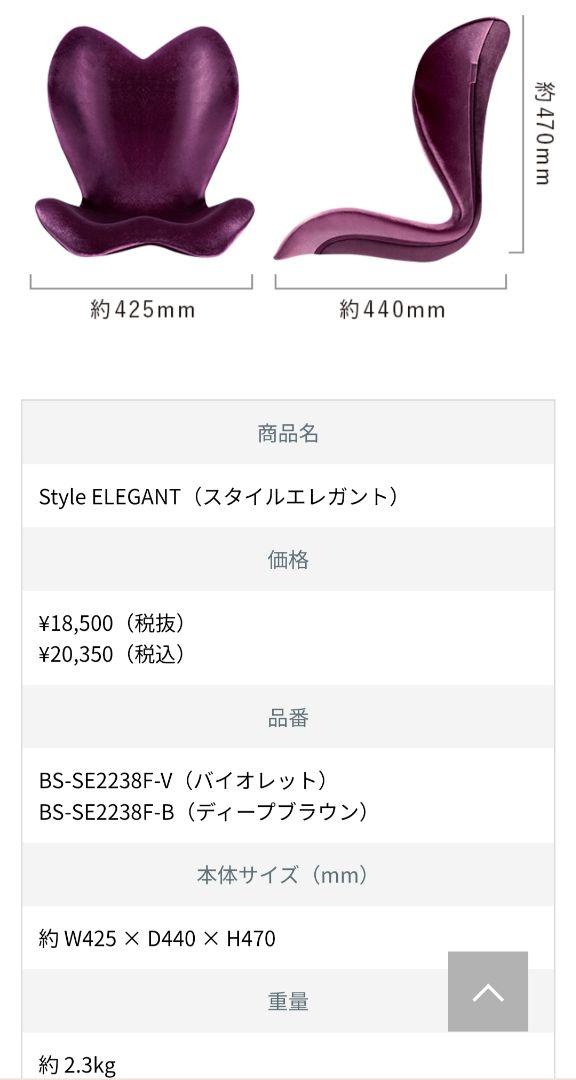Click the 約470mm height label

(543, 132)
